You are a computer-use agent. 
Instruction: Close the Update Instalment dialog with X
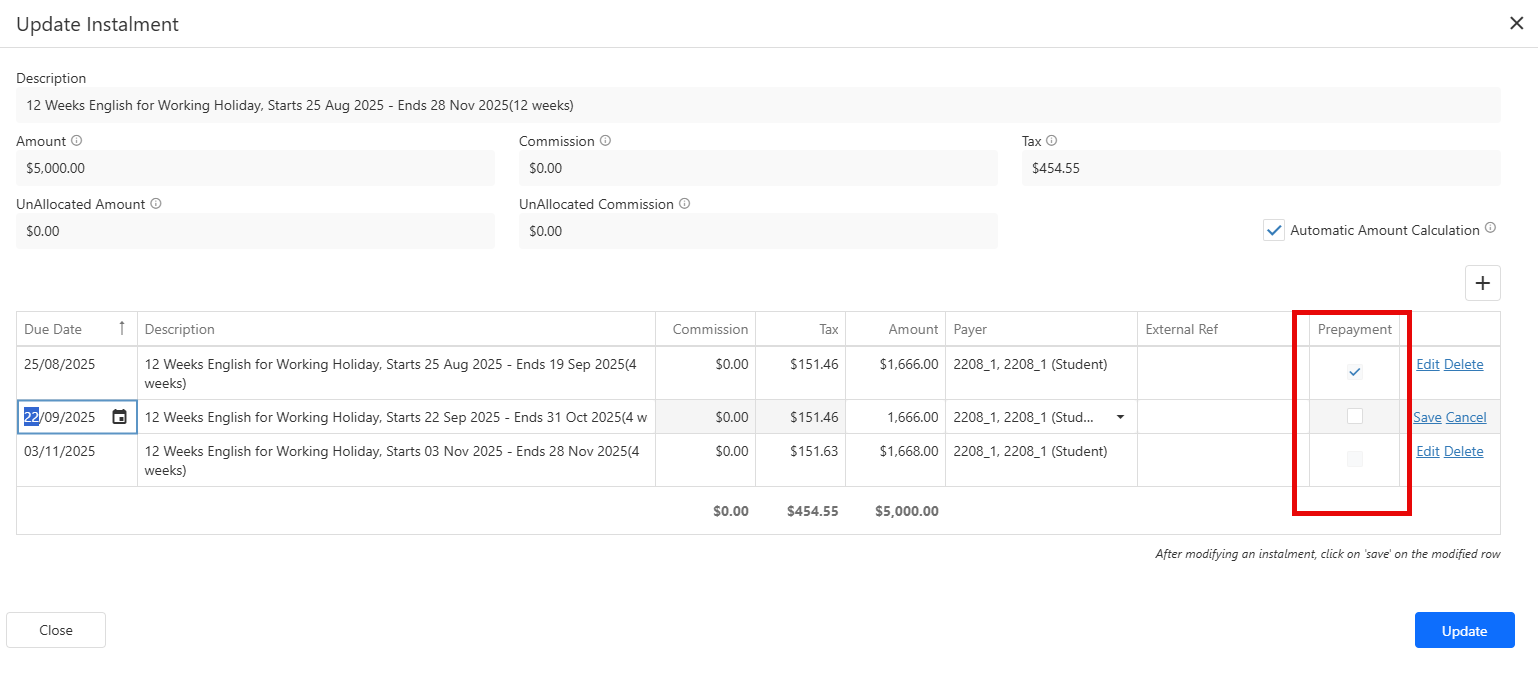[1516, 24]
